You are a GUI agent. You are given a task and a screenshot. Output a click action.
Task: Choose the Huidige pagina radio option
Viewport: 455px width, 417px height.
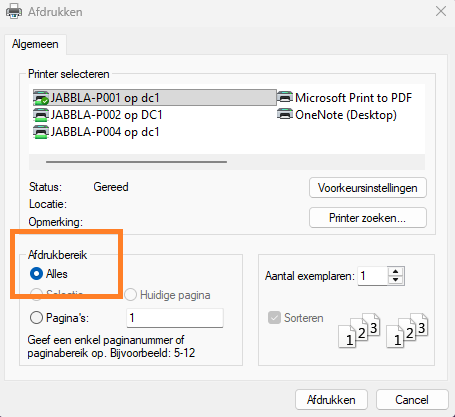tap(130, 295)
